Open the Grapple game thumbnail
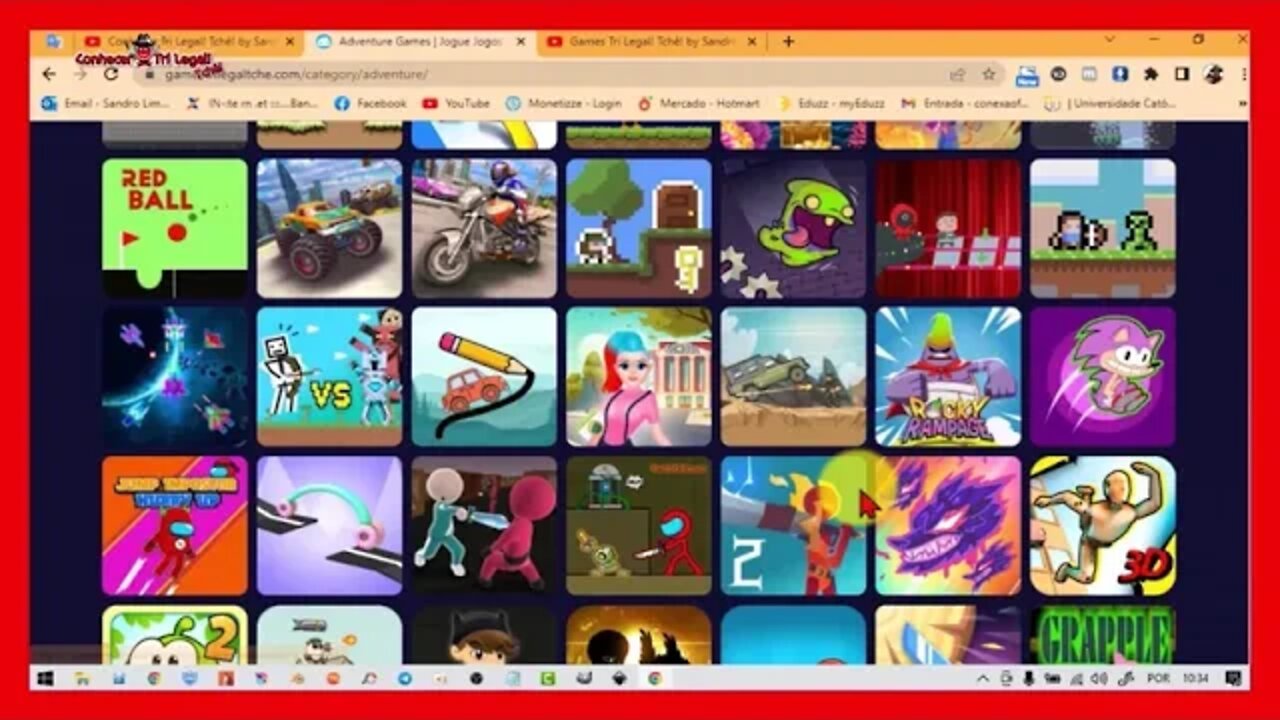The width and height of the screenshot is (1280, 720). [1103, 635]
